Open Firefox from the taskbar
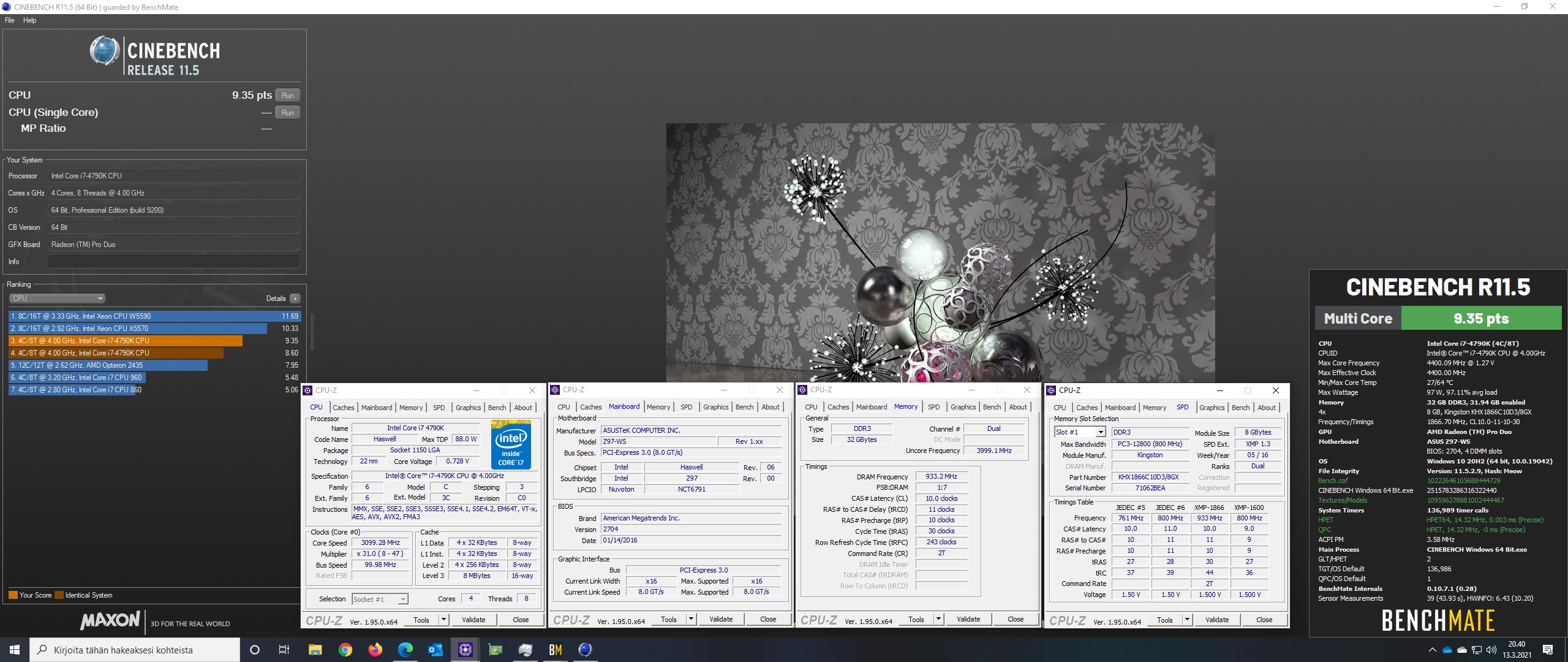Image resolution: width=1568 pixels, height=662 pixels. tap(375, 650)
